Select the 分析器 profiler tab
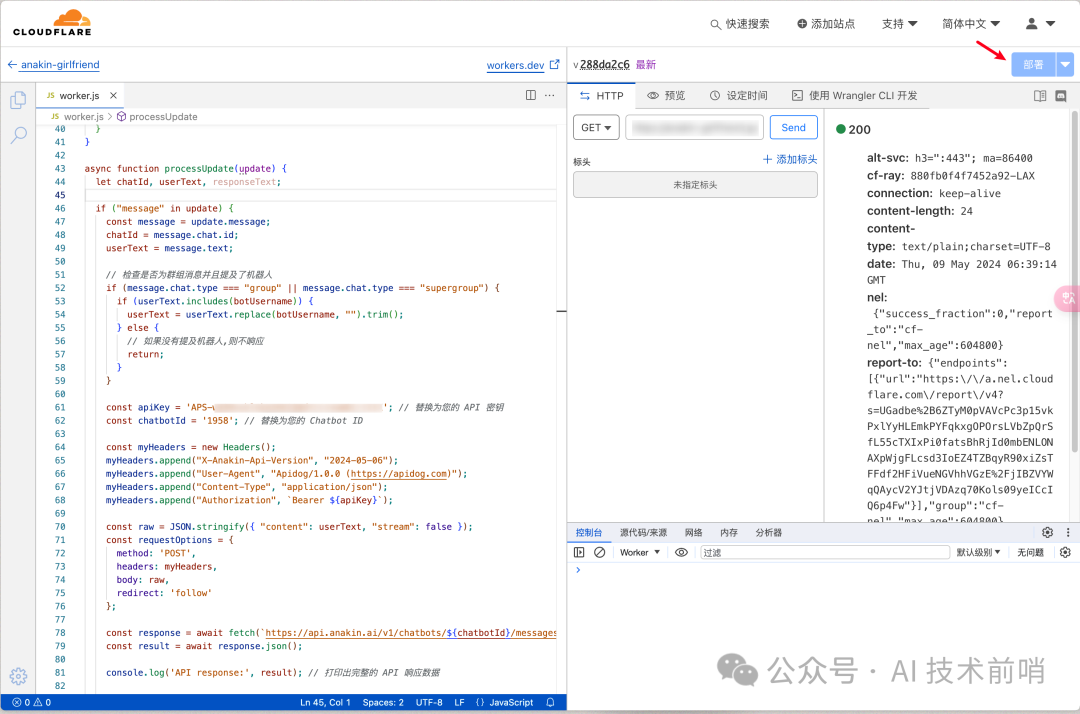This screenshot has width=1080, height=714. (x=769, y=532)
